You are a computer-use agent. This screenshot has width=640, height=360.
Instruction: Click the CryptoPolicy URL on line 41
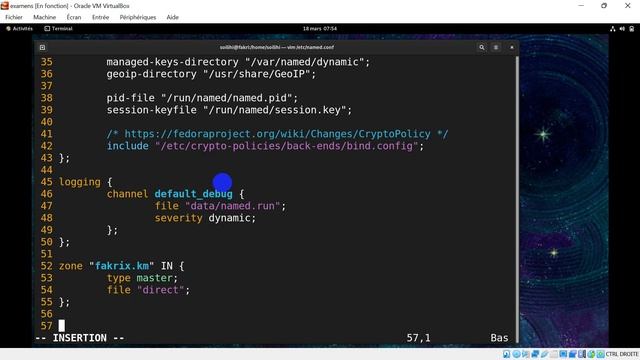[277, 134]
